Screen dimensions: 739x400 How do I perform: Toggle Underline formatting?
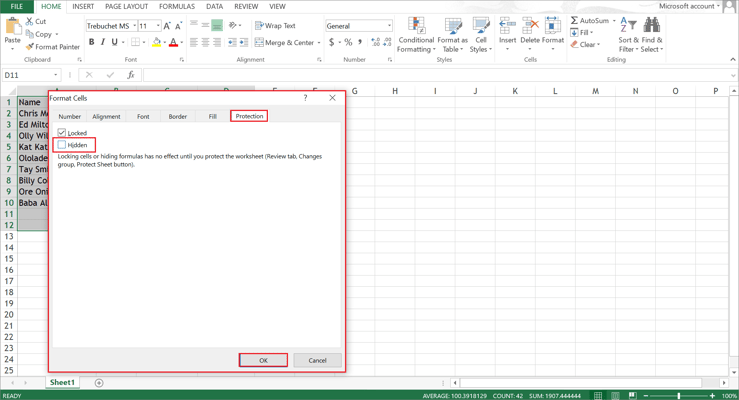pyautogui.click(x=115, y=42)
